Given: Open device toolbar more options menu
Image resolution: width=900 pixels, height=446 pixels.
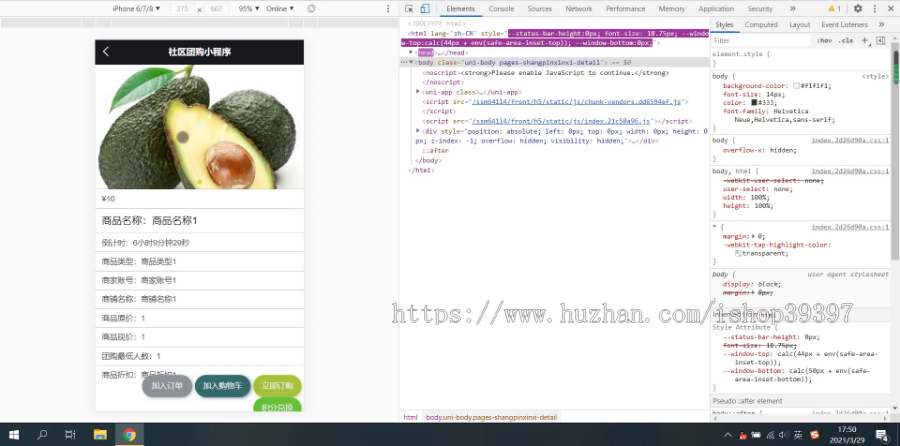Looking at the screenshot, I should pyautogui.click(x=388, y=9).
